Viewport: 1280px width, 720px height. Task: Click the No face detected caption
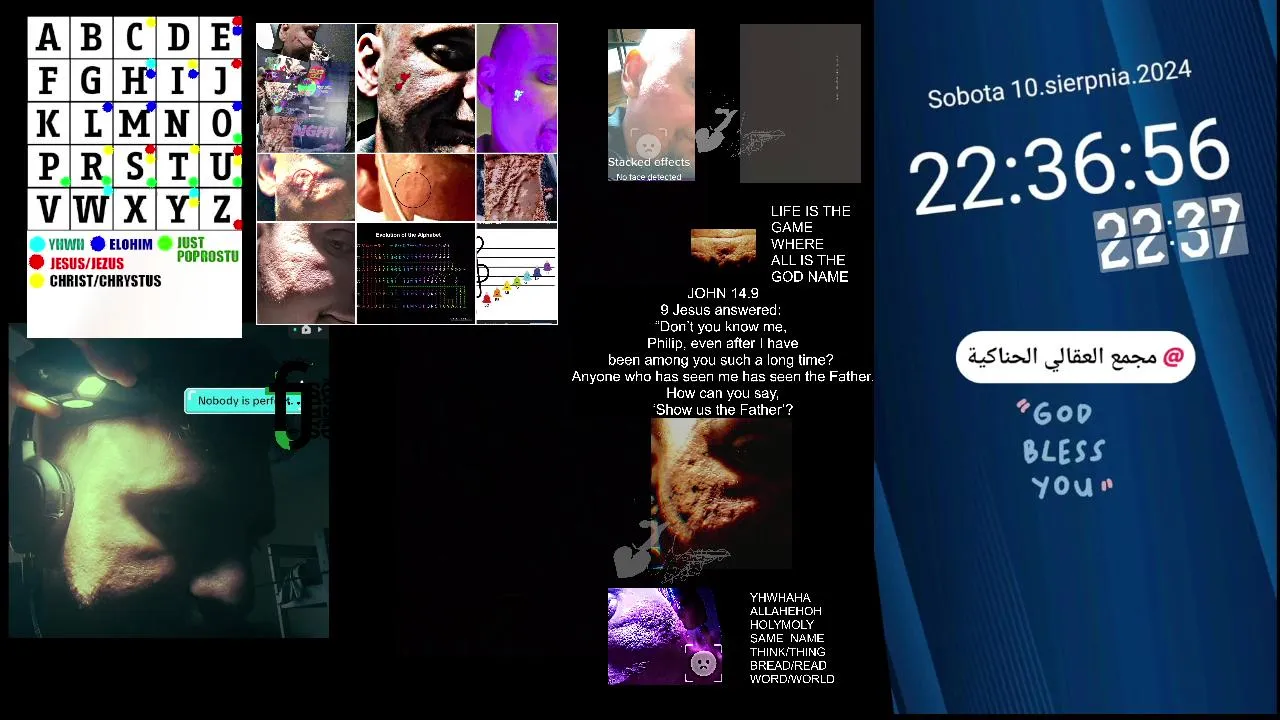pyautogui.click(x=649, y=177)
